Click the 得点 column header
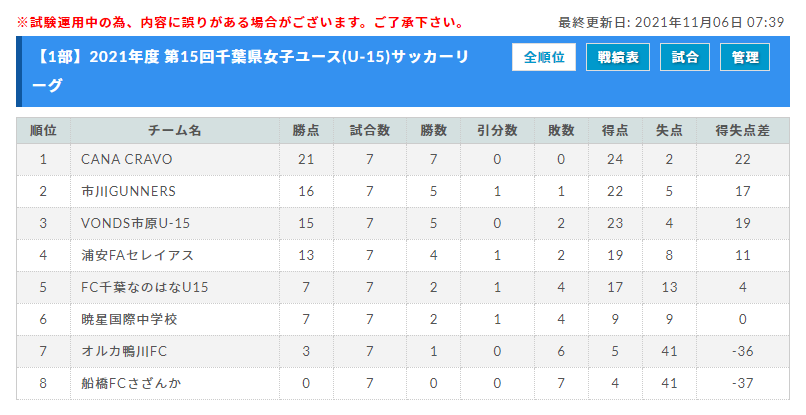 615,131
